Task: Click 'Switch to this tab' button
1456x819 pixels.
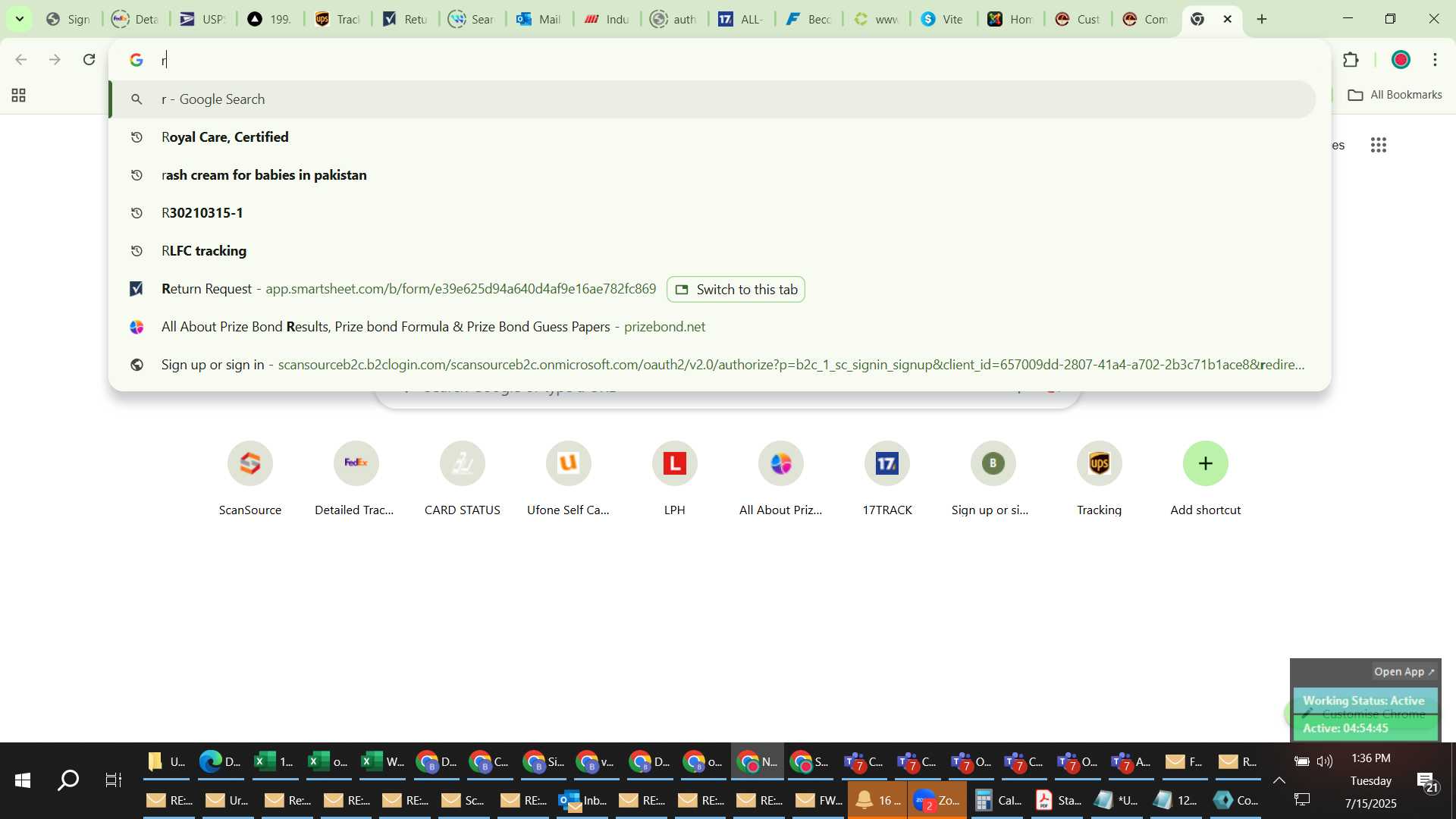Action: pyautogui.click(x=736, y=290)
